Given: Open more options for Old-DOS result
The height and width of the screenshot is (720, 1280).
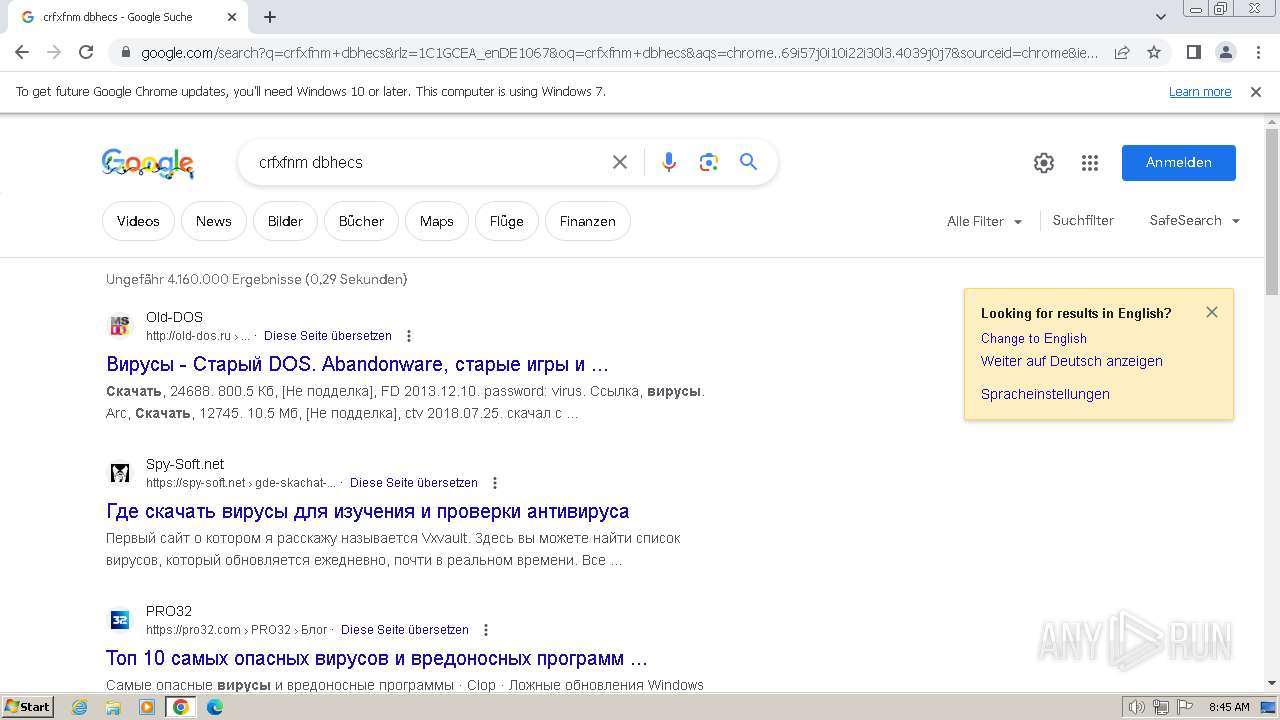Looking at the screenshot, I should 409,336.
